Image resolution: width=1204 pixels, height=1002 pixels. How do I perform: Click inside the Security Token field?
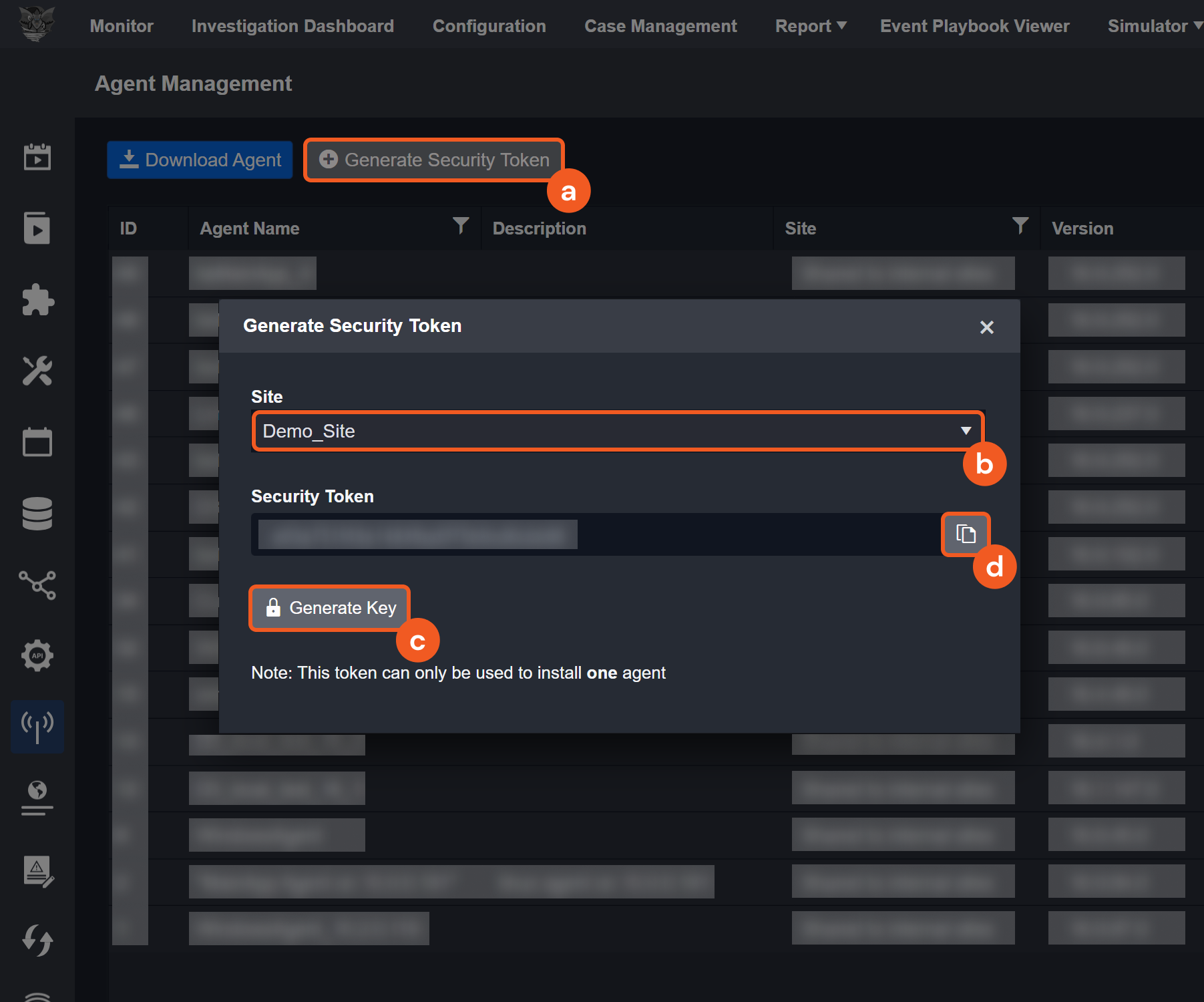click(596, 534)
